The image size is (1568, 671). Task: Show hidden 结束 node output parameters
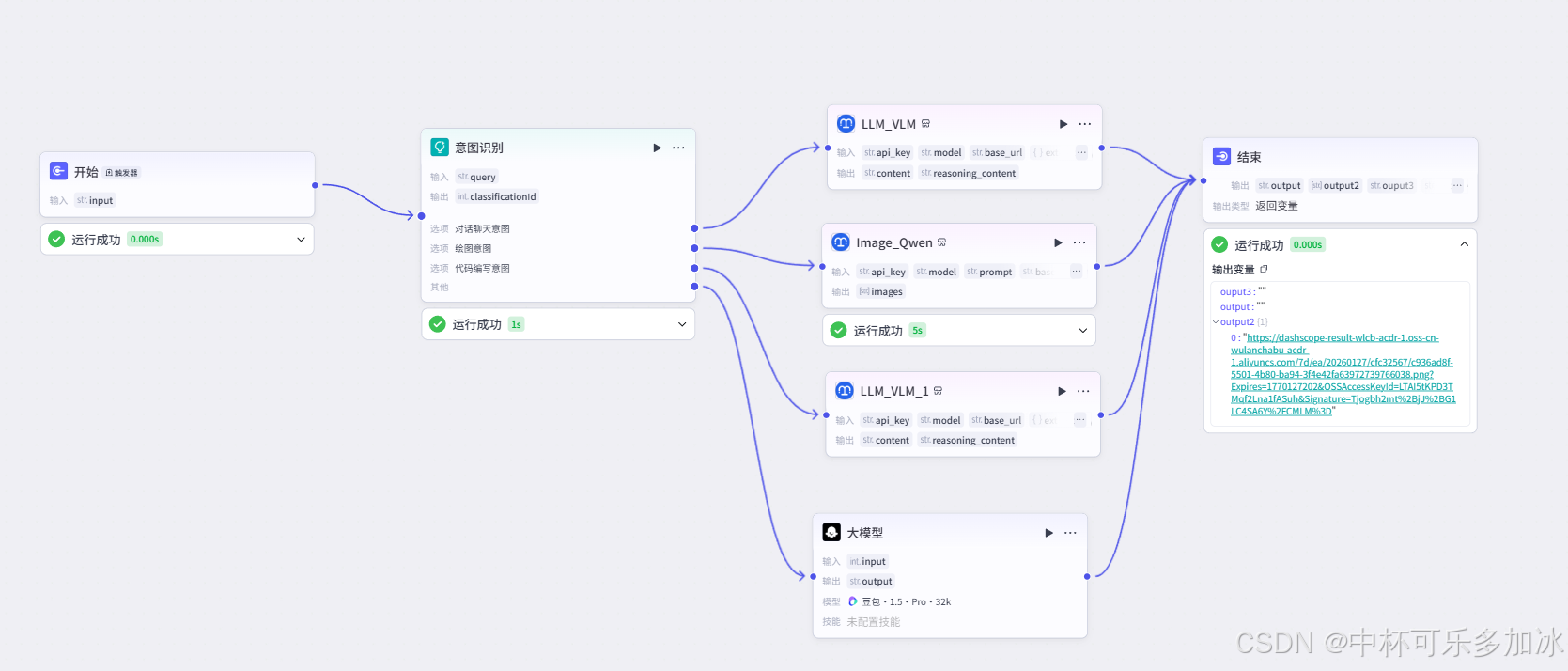tap(1457, 185)
